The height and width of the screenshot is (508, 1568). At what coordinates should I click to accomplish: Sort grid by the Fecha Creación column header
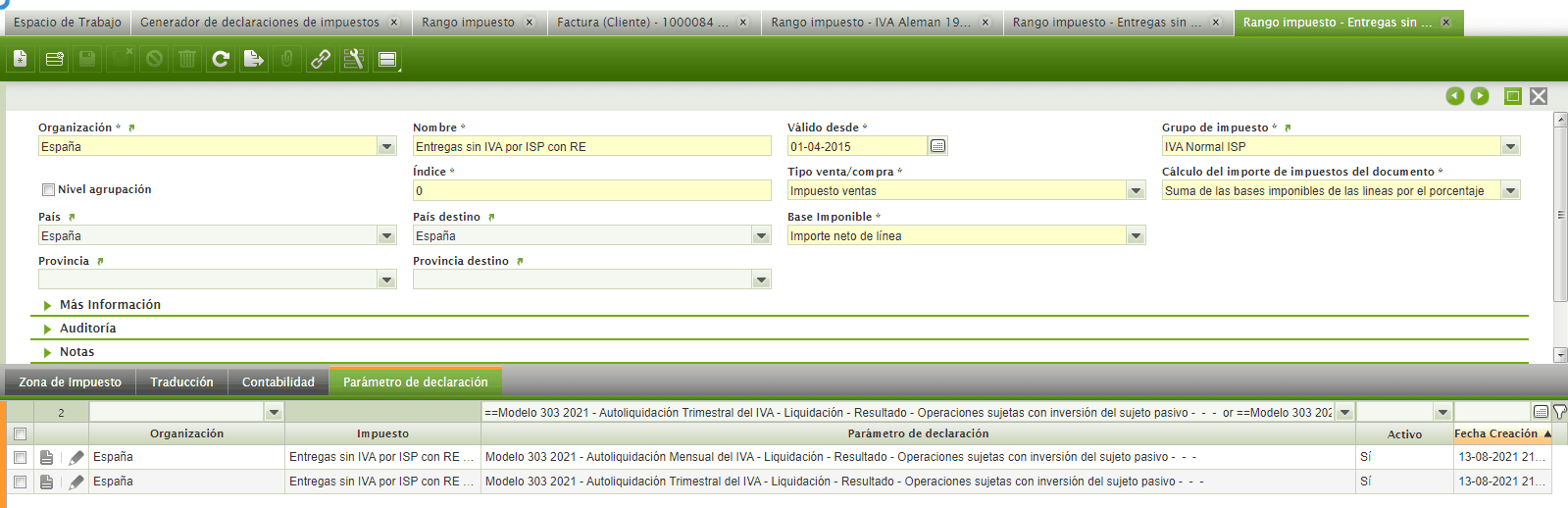point(1502,433)
